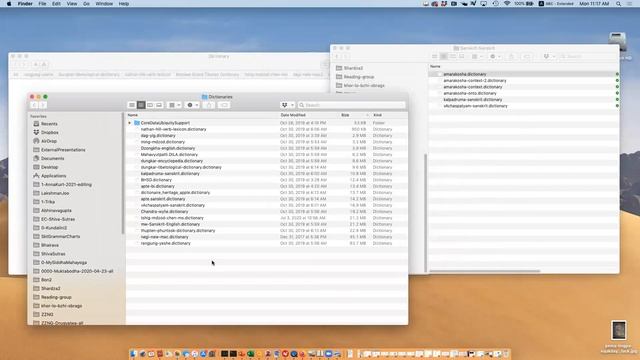Switch Dictionaries window to gallery view

[159, 105]
